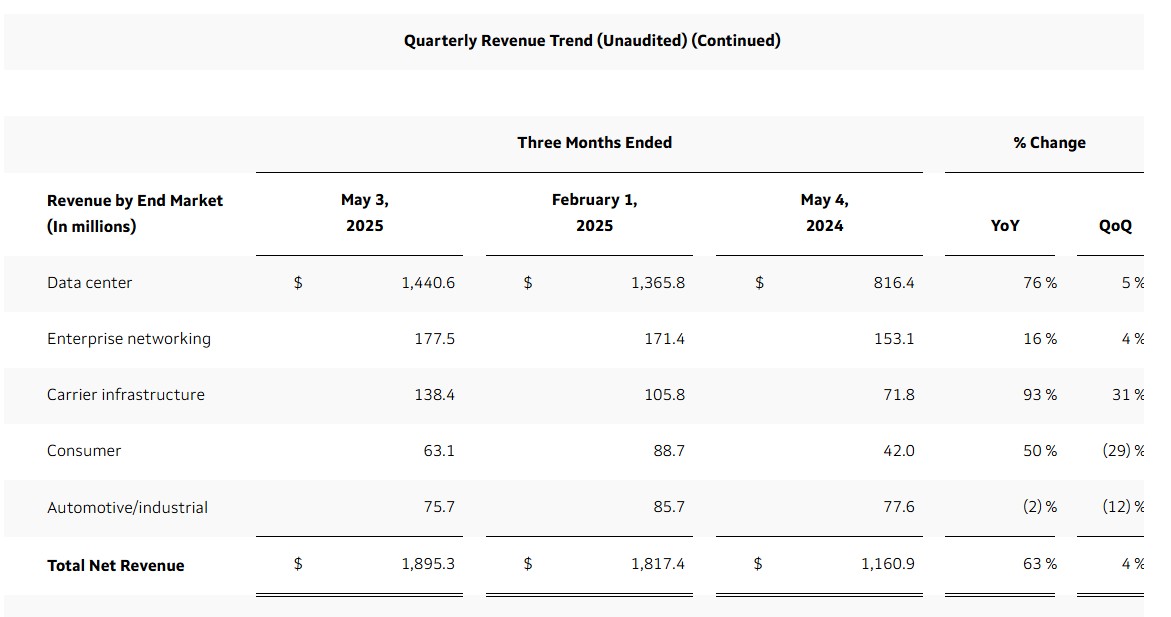The image size is (1171, 617).
Task: Click the 93 % carrier YoY value
Action: click(x=1040, y=395)
